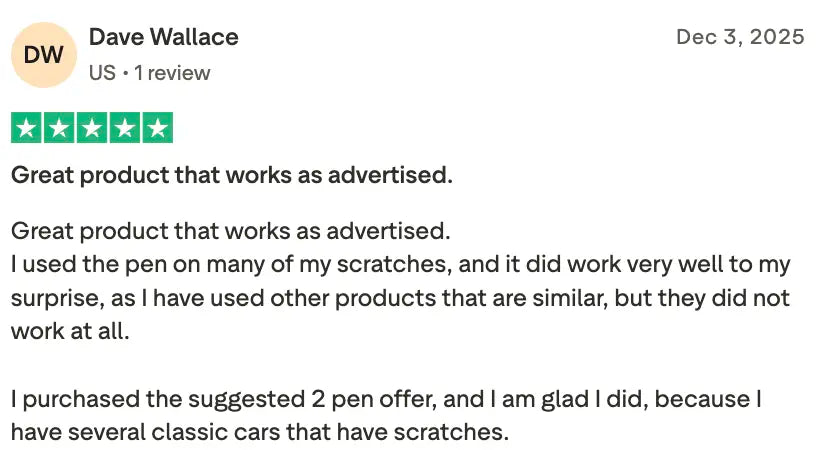Click the third star in the rating
The height and width of the screenshot is (450, 818).
point(92,128)
